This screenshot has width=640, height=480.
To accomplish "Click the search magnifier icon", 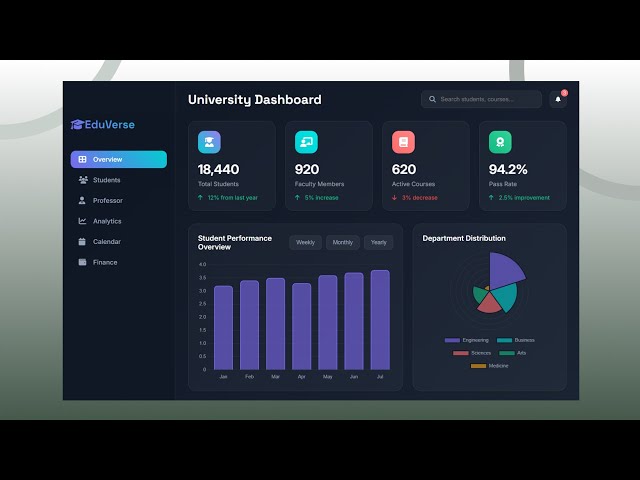I will (x=432, y=99).
